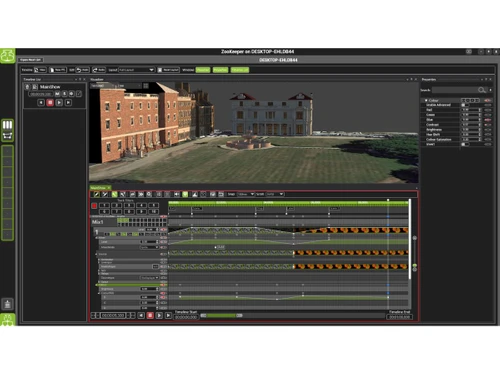
Task: Click the Undo button in the top toolbar
Action: [83, 70]
